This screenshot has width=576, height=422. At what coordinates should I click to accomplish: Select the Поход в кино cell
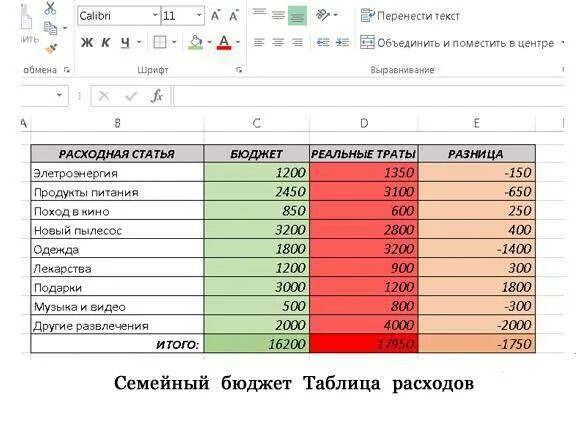tap(117, 211)
